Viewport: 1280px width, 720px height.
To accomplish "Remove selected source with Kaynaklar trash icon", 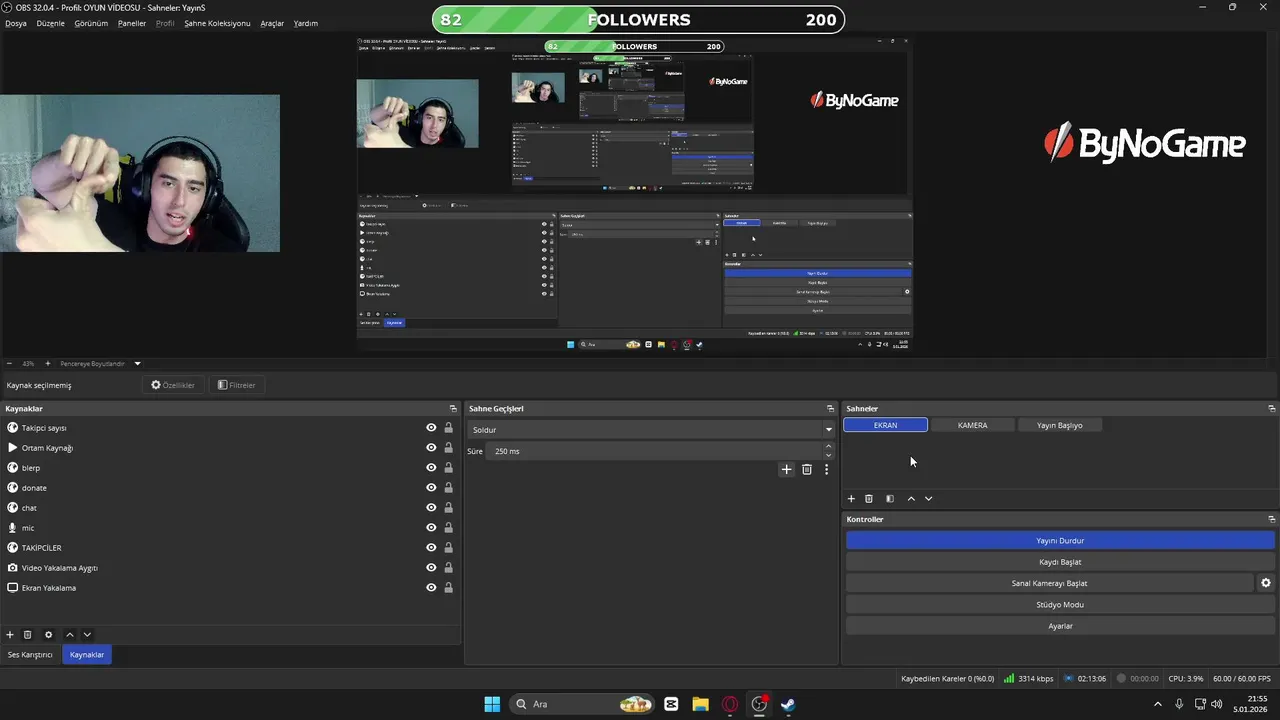I will pyautogui.click(x=28, y=635).
